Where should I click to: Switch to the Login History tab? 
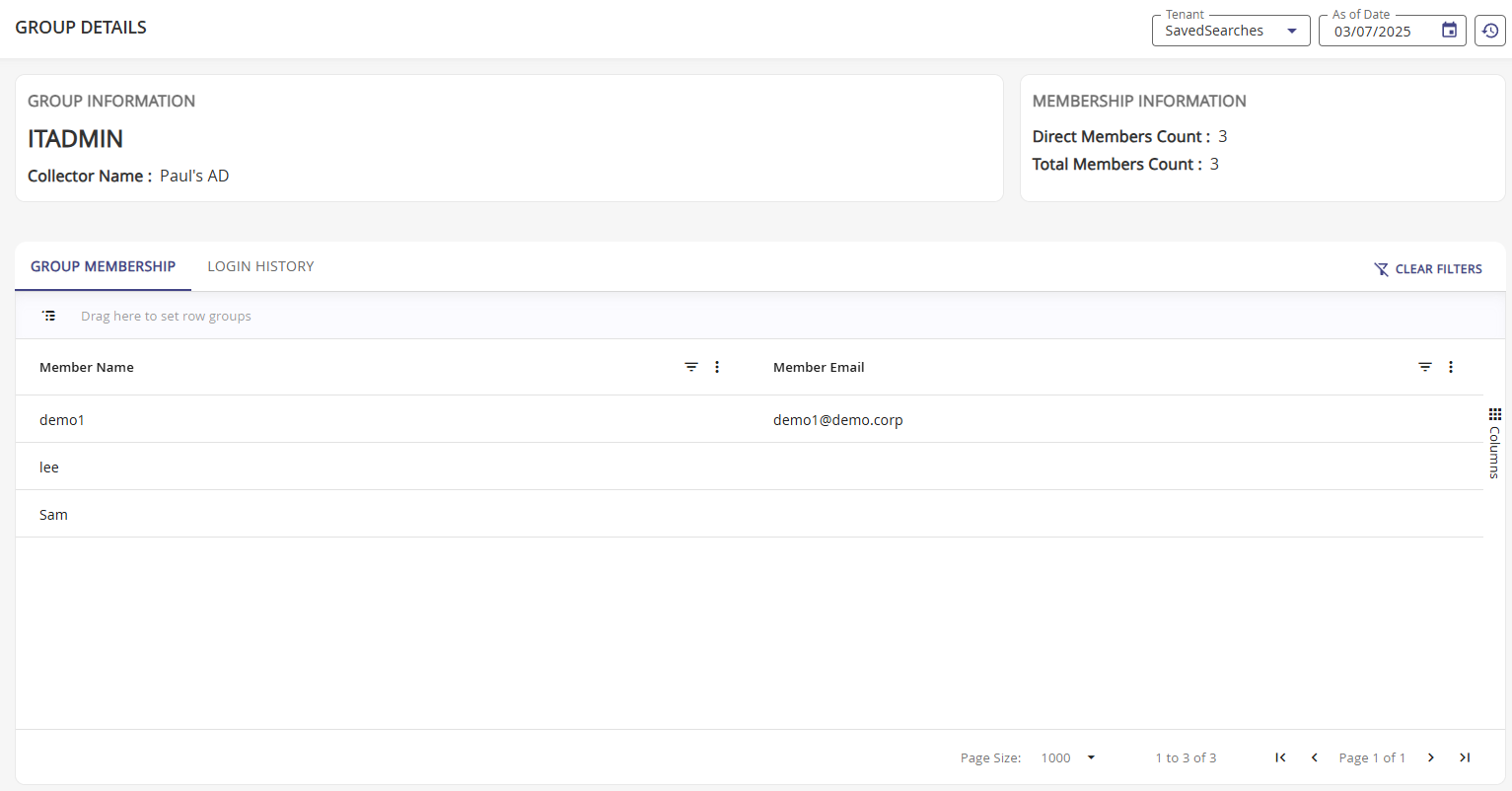click(260, 266)
